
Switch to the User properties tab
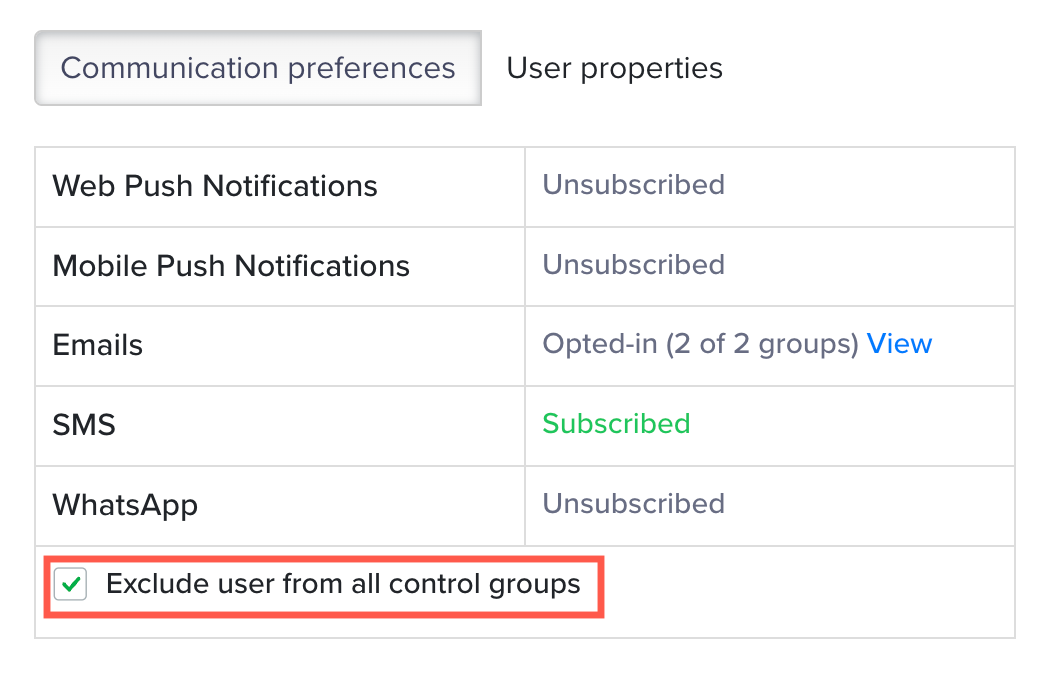[x=614, y=68]
